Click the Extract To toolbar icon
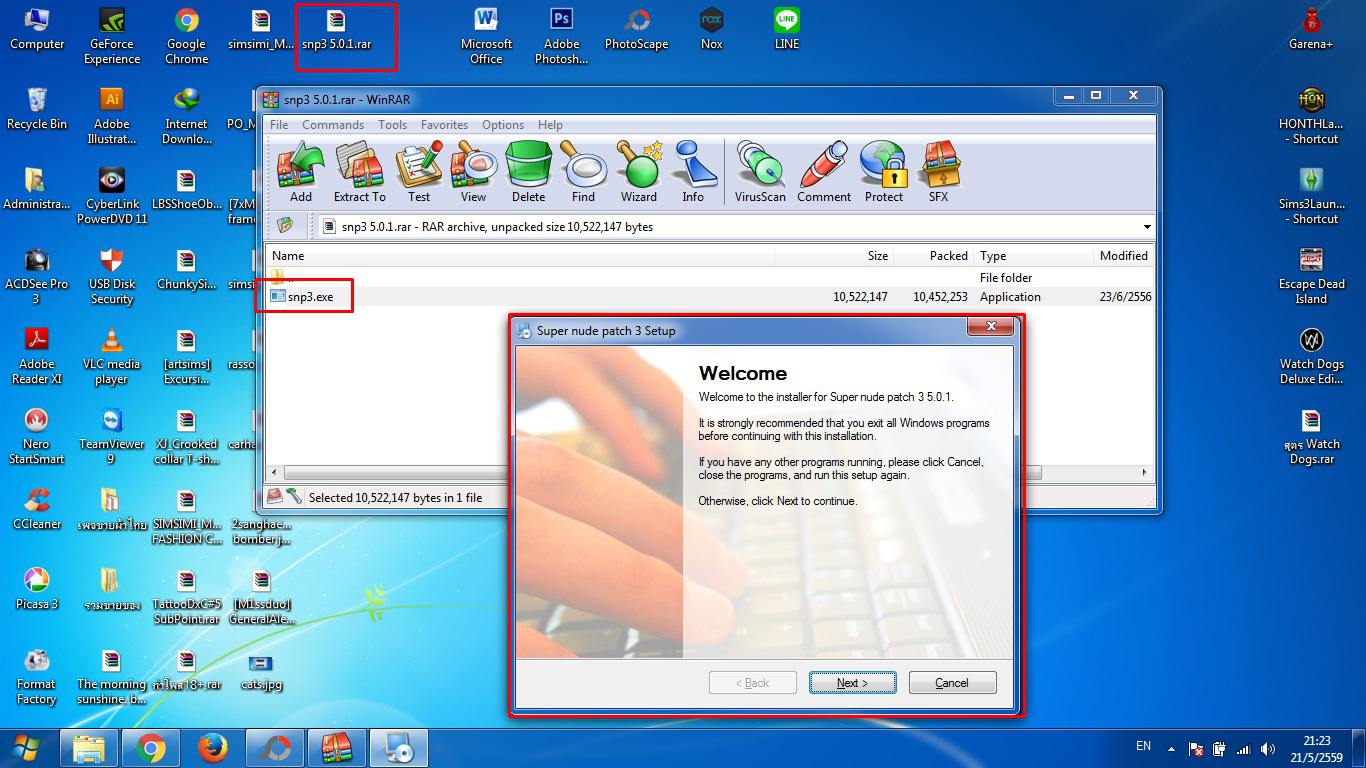1366x768 pixels. 359,172
